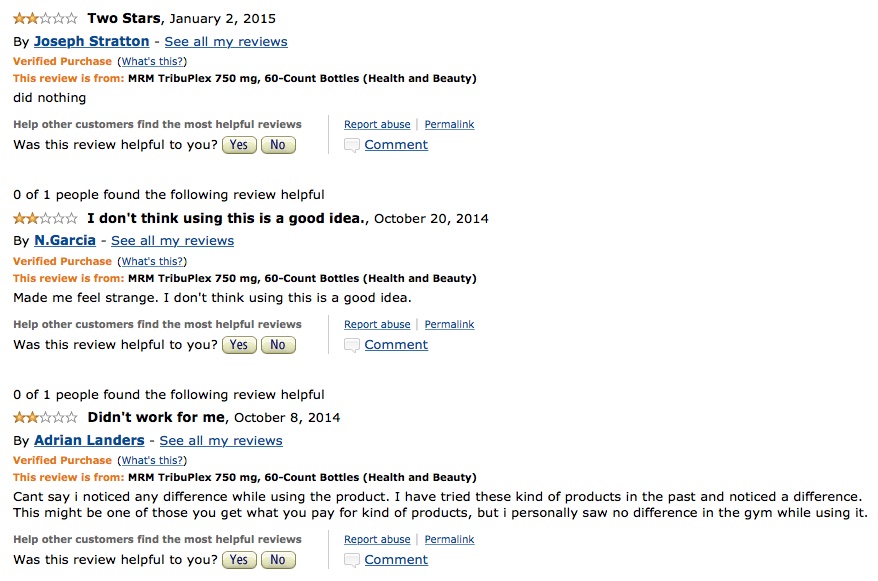Click star rating of Adrian Landers' review

tap(45, 417)
